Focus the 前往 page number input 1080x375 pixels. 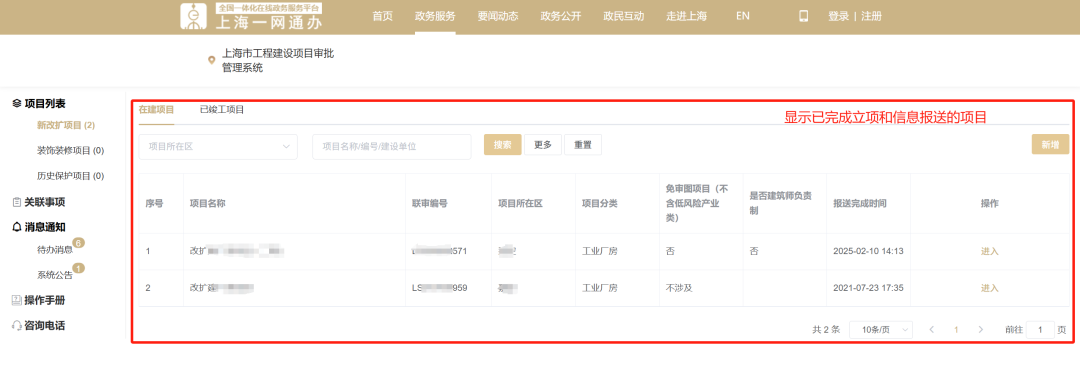coord(1040,330)
